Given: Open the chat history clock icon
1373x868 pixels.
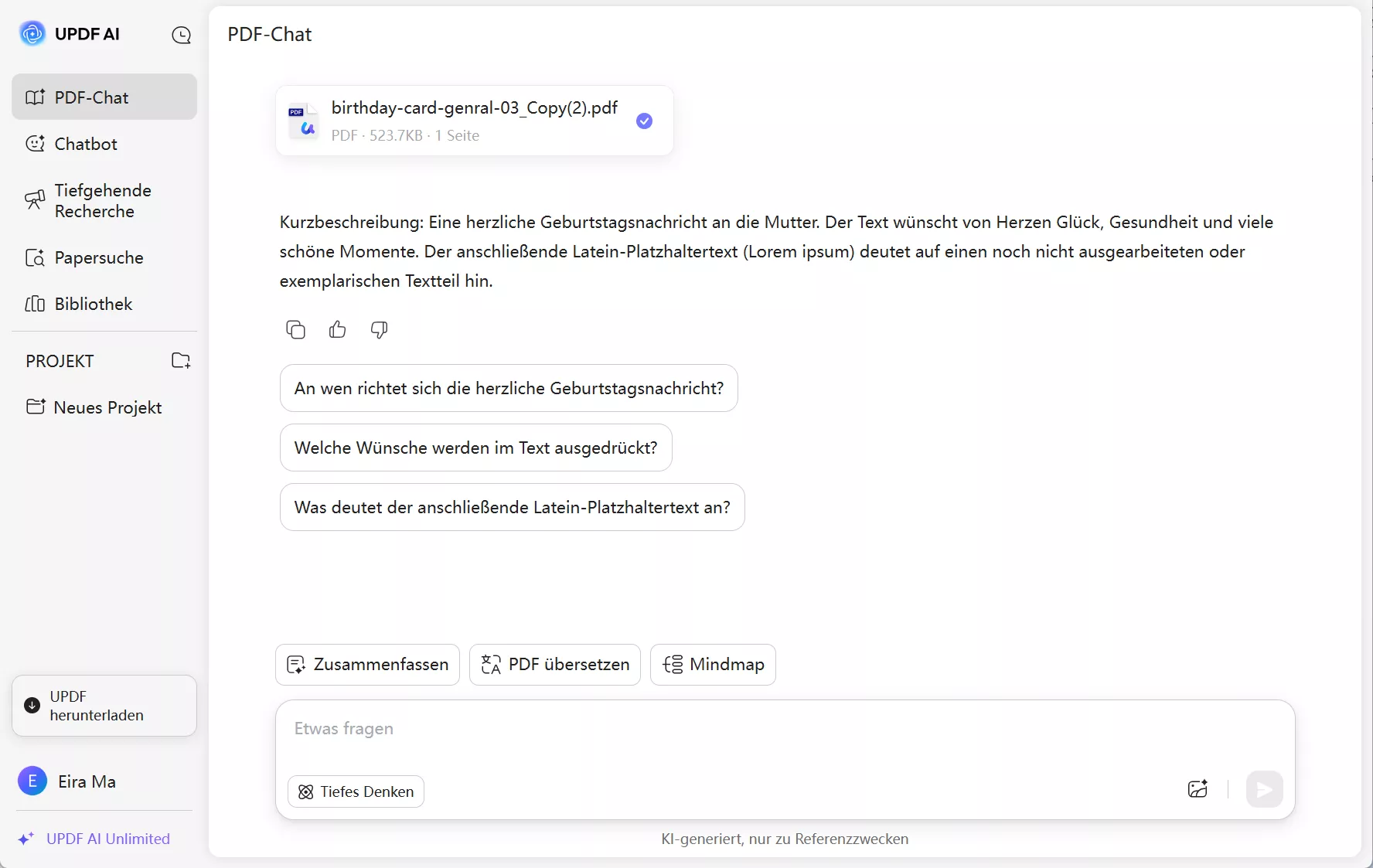Looking at the screenshot, I should coord(182,36).
